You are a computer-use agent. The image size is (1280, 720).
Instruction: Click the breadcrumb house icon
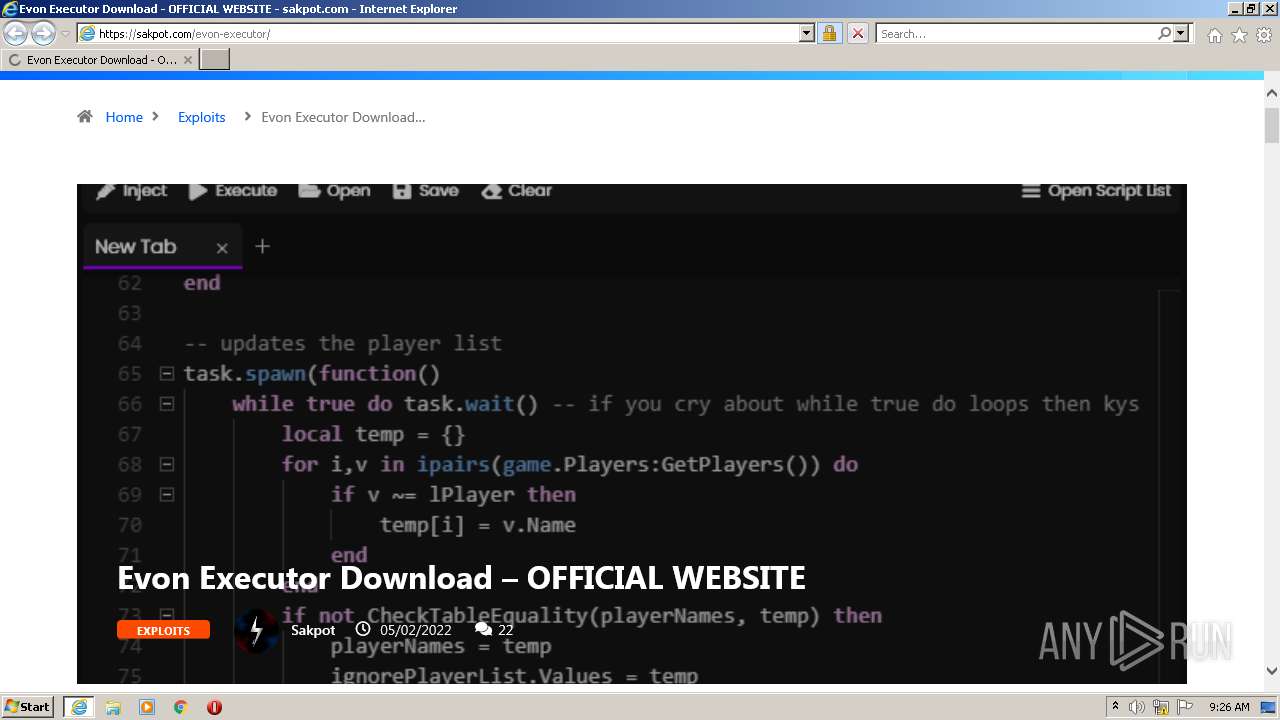(x=85, y=117)
